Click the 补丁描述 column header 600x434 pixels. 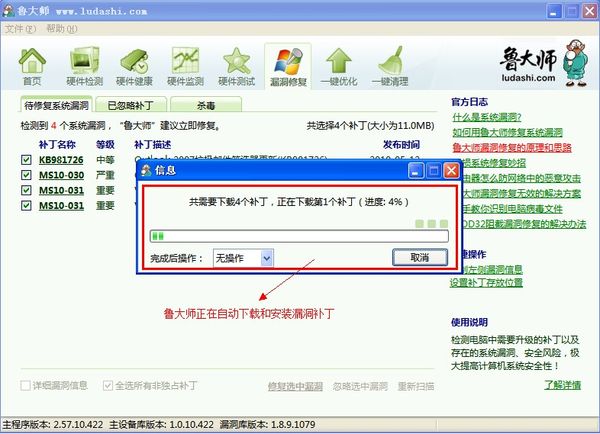153,144
